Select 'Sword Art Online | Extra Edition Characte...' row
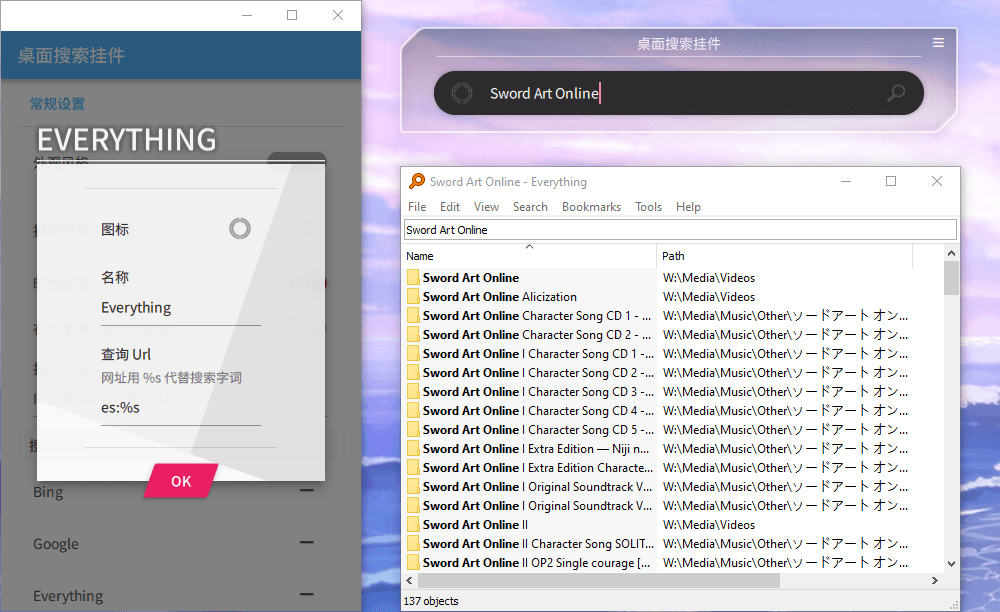Image resolution: width=1000 pixels, height=612 pixels. click(674, 468)
